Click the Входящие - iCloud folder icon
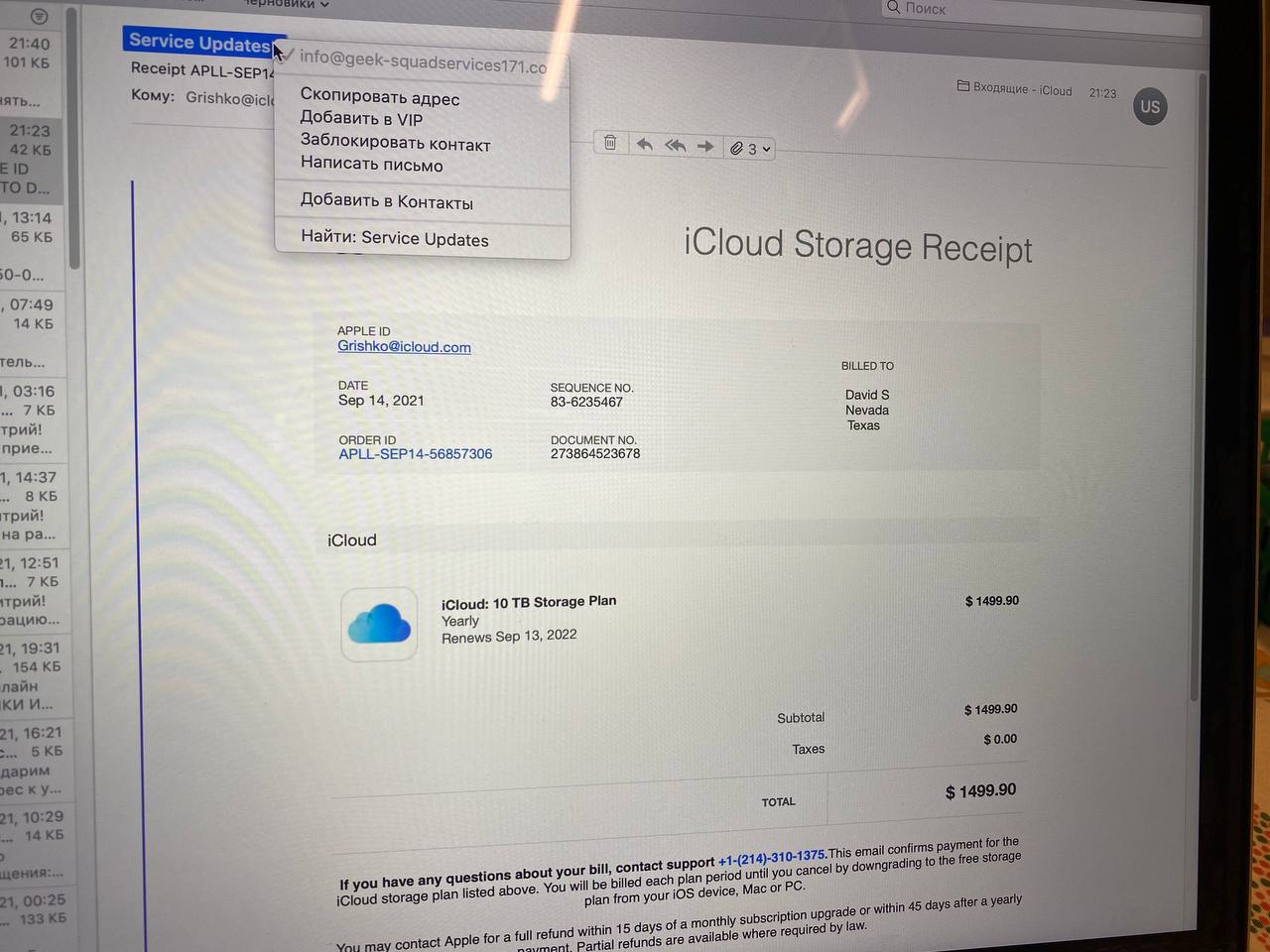The width and height of the screenshot is (1270, 952). (962, 86)
